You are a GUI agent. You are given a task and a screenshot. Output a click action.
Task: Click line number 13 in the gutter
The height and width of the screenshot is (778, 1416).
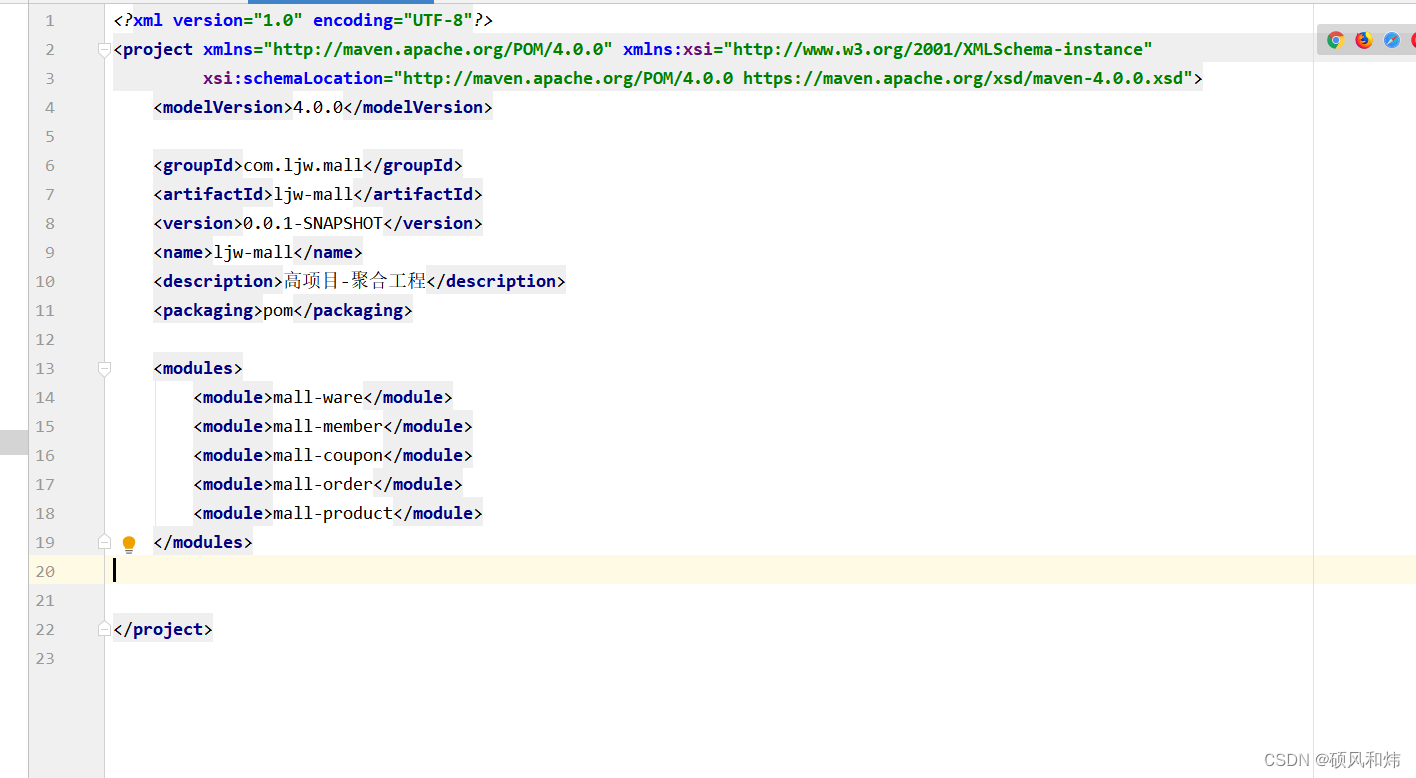[45, 368]
